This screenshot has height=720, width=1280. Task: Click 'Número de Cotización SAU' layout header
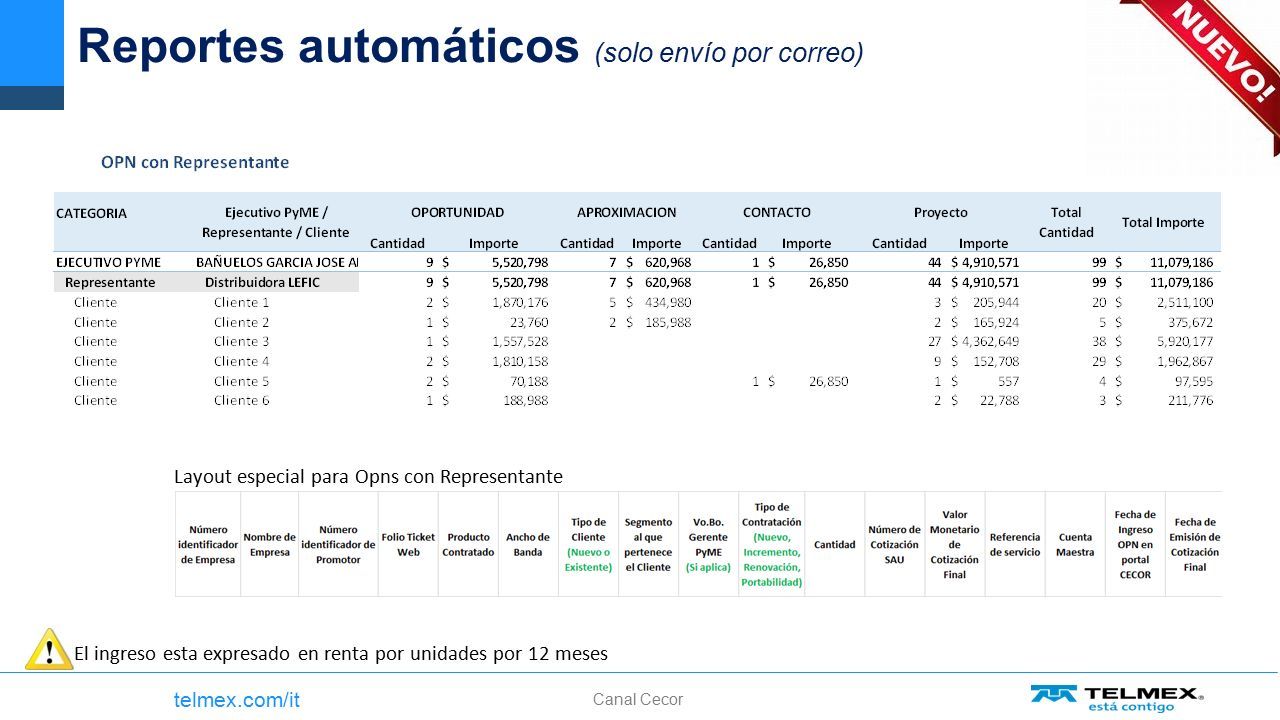(894, 544)
